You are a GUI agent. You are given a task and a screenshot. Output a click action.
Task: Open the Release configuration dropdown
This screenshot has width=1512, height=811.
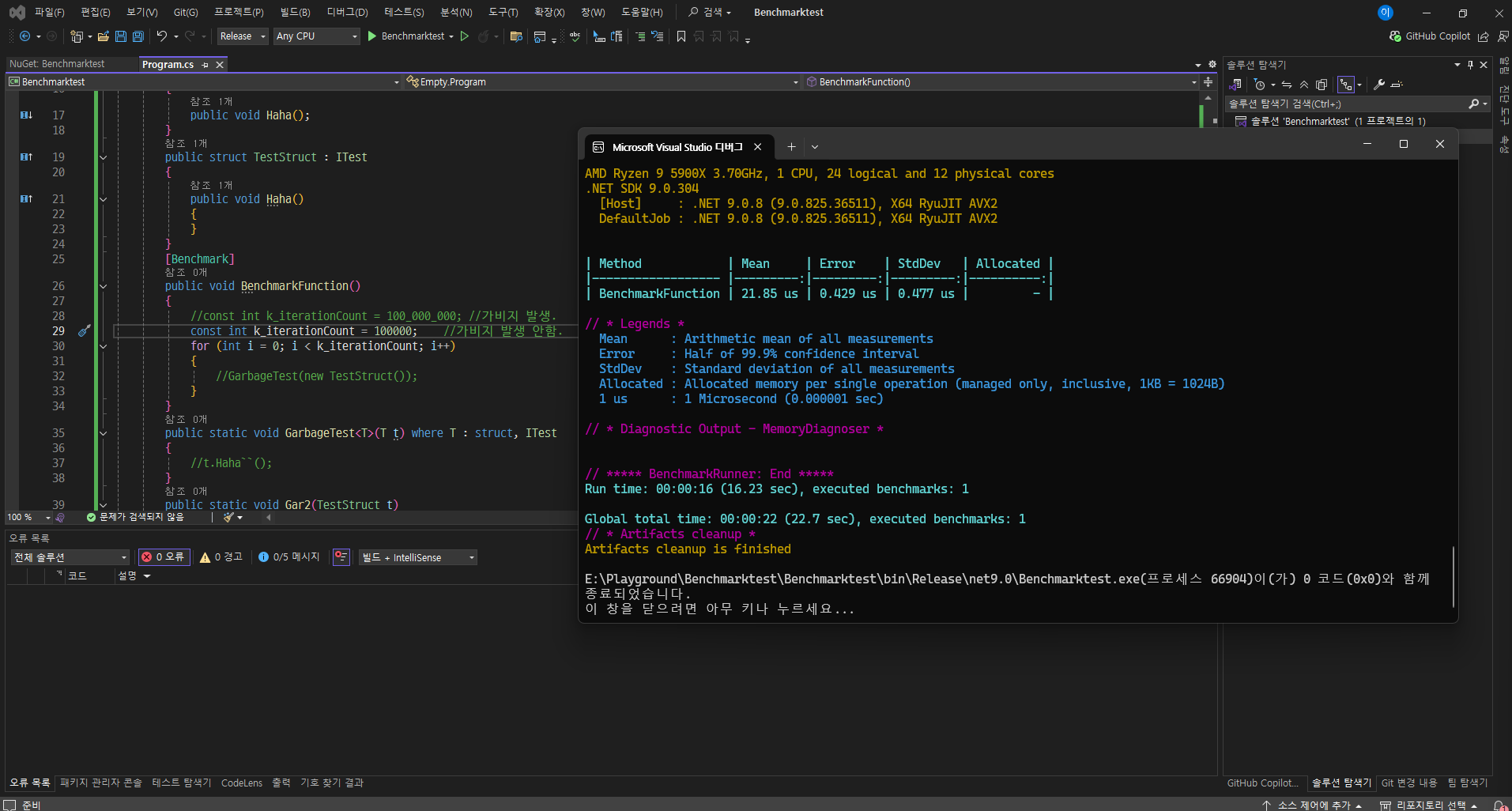[x=243, y=36]
